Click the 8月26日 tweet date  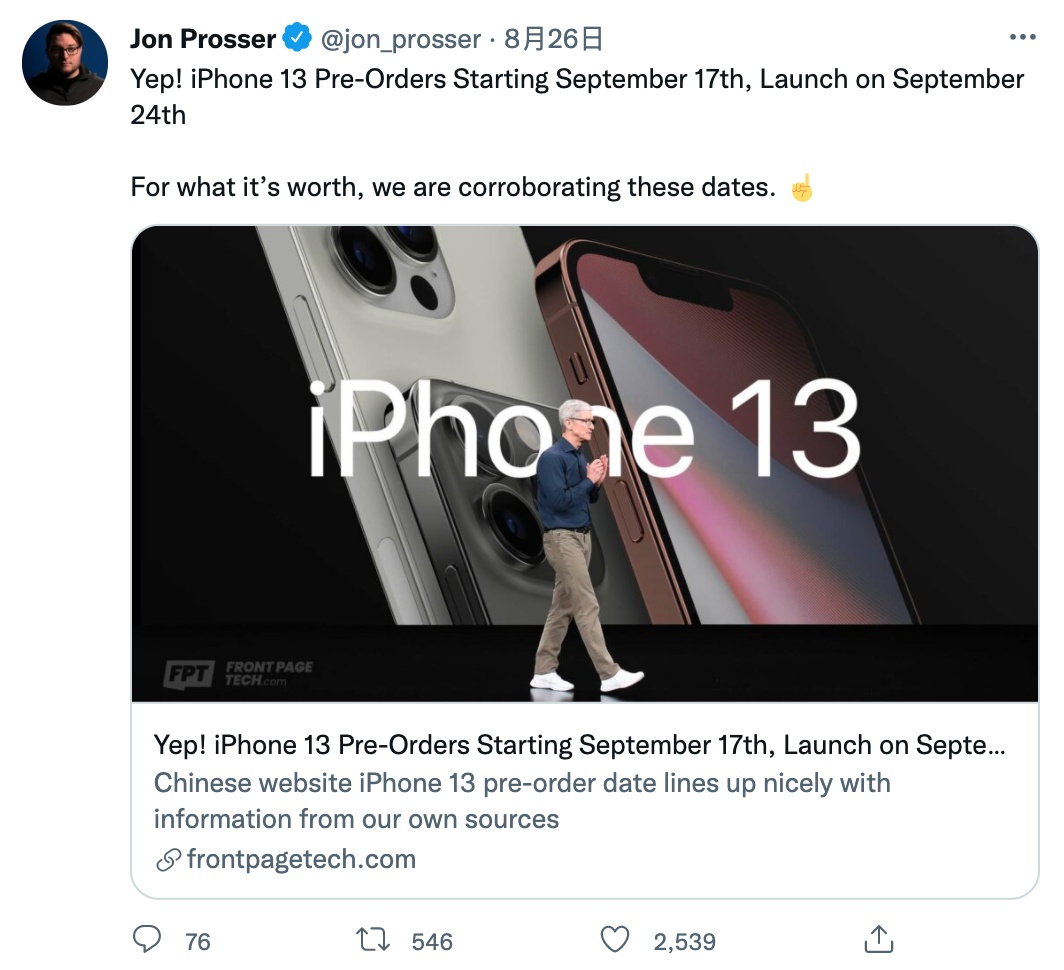coord(553,39)
